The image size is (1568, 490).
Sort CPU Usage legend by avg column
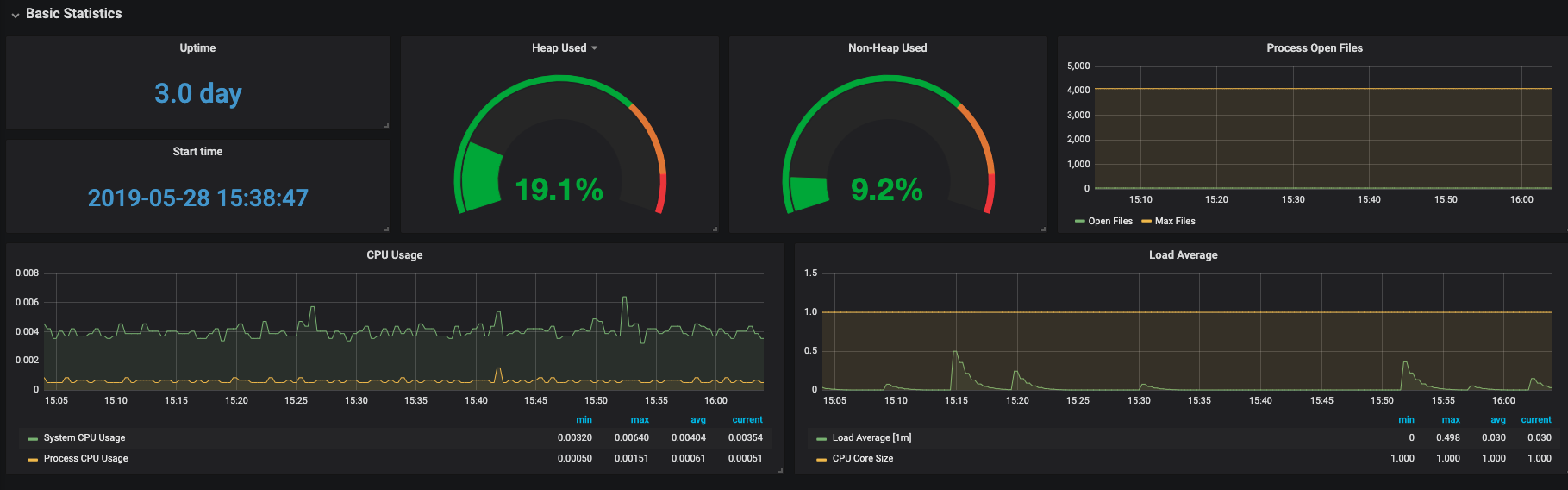[x=698, y=420]
